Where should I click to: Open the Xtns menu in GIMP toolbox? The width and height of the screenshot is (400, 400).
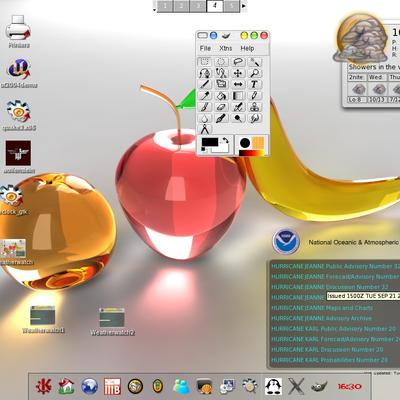(226, 48)
